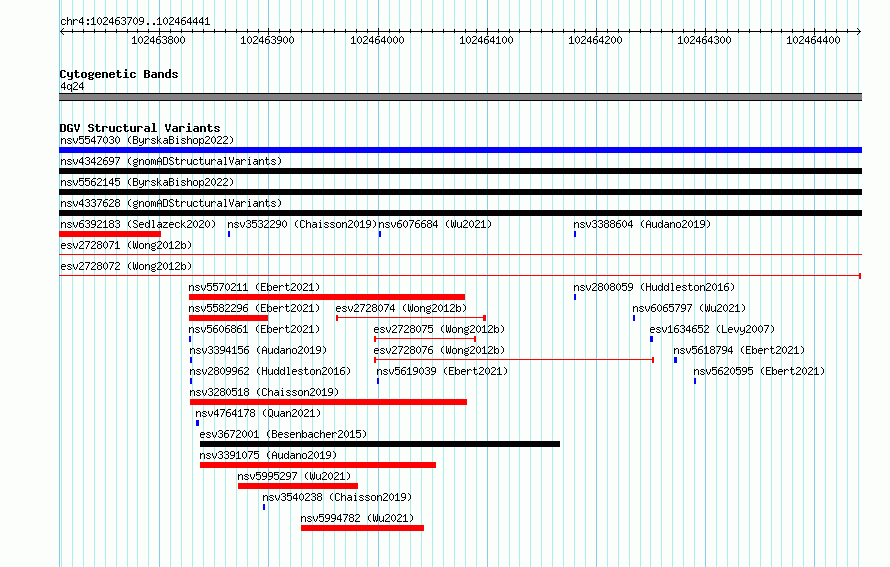
Task: Open nsv3394156 (Audano2019) label
Action: click(258, 350)
